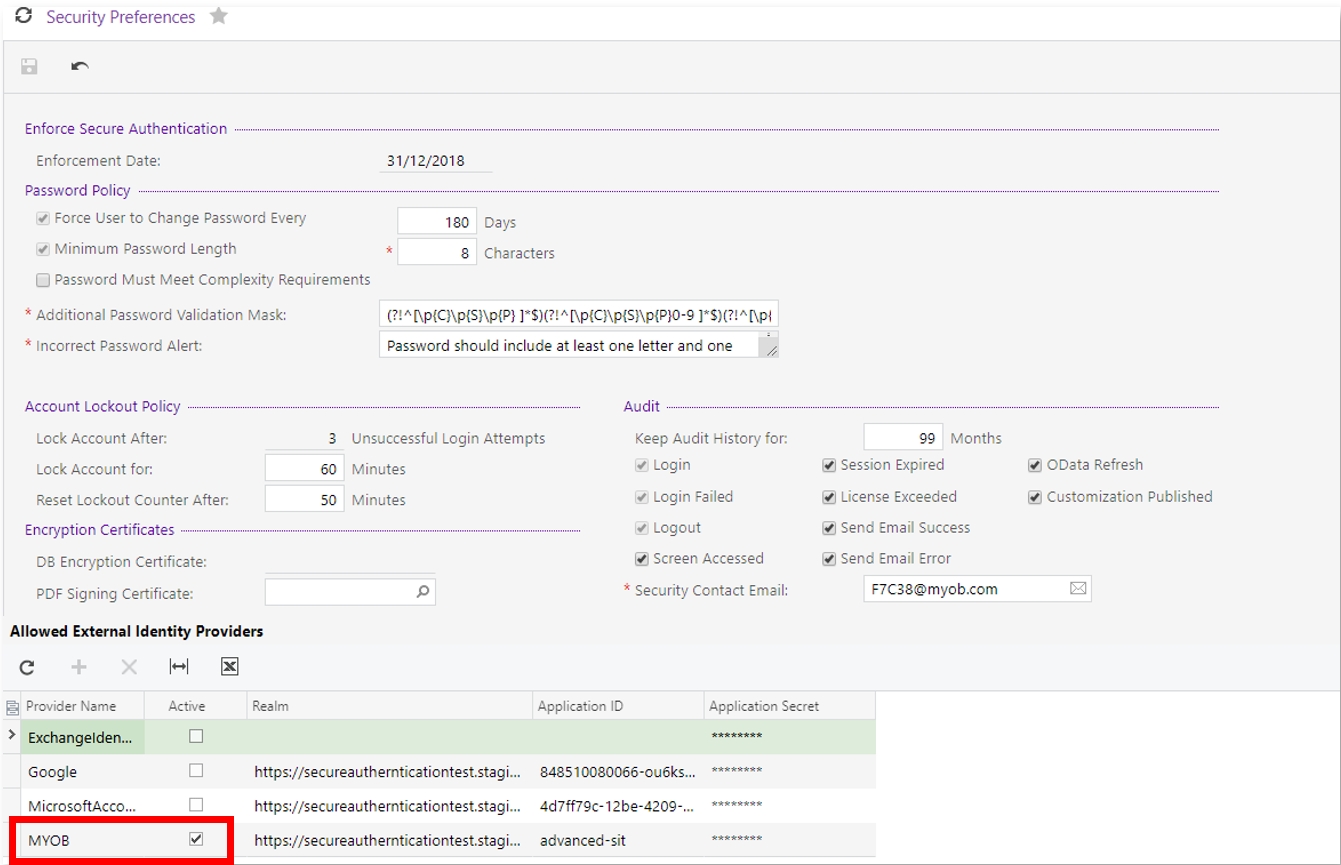This screenshot has height=865, width=1341.
Task: Click the Enforcement Date field
Action: click(x=435, y=160)
